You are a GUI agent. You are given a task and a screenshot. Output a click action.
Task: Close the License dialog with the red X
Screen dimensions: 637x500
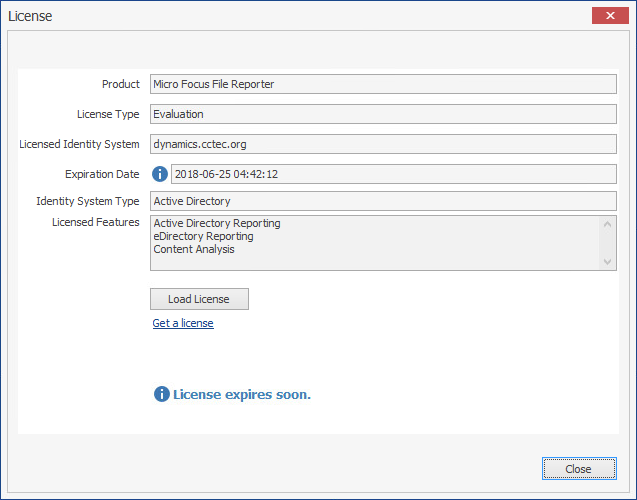(611, 15)
